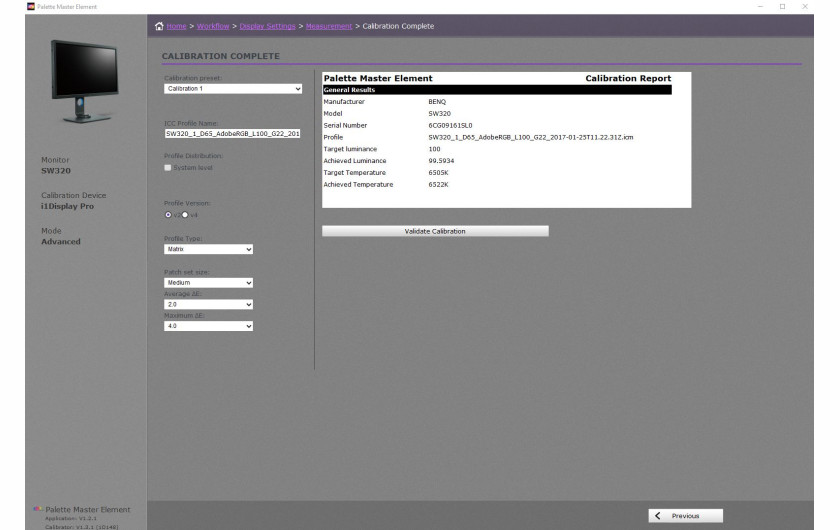Image resolution: width=840 pixels, height=530 pixels.
Task: Click the Model value SW320 in the report
Action: point(440,114)
